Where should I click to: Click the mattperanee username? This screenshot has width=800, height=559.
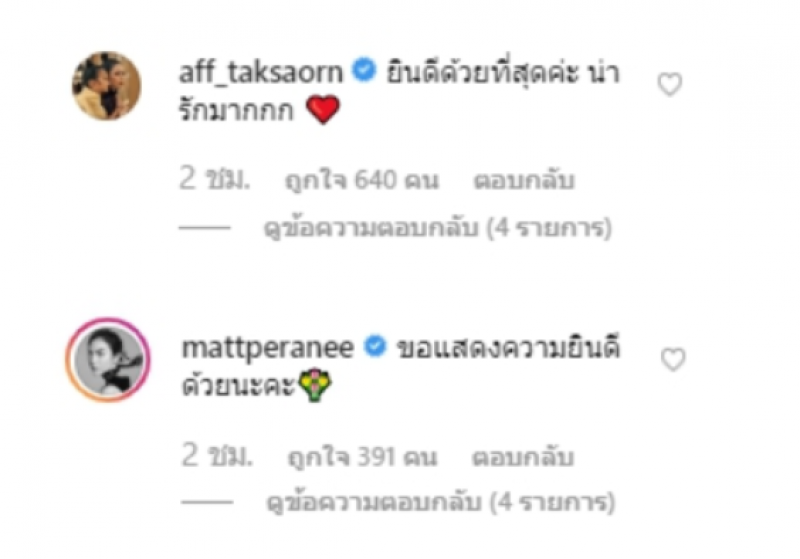[x=267, y=348]
